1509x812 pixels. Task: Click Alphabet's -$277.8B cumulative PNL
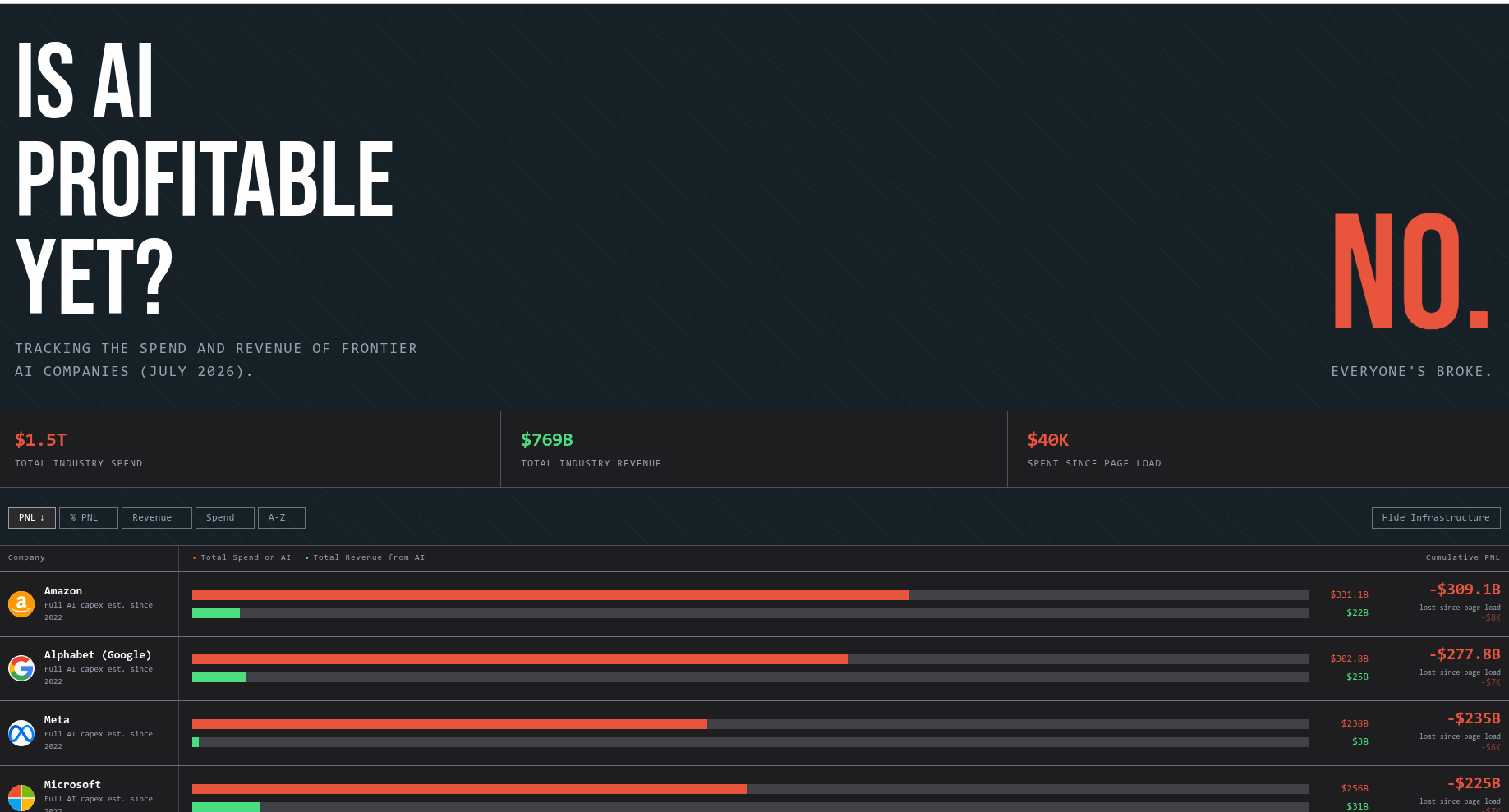1465,654
